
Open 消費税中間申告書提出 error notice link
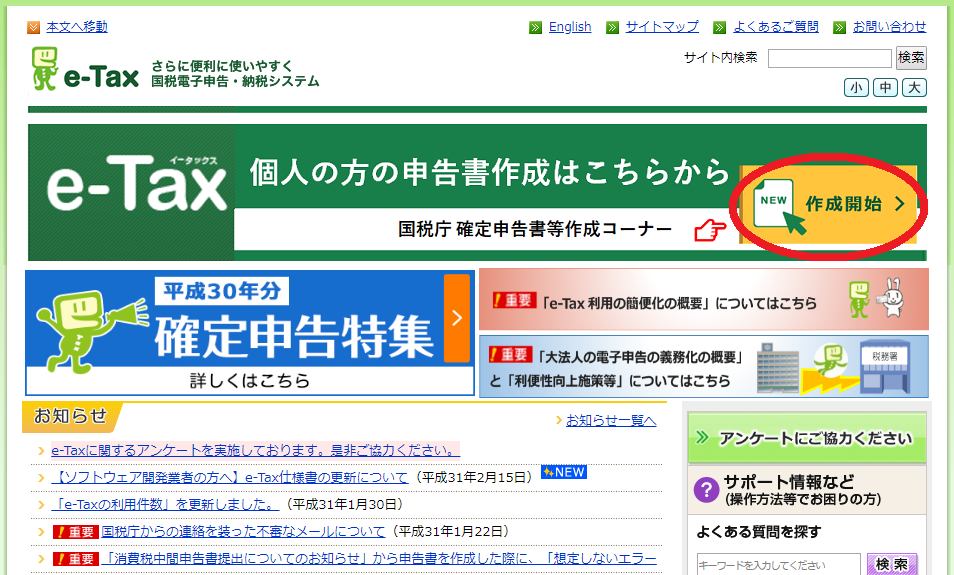[x=379, y=559]
